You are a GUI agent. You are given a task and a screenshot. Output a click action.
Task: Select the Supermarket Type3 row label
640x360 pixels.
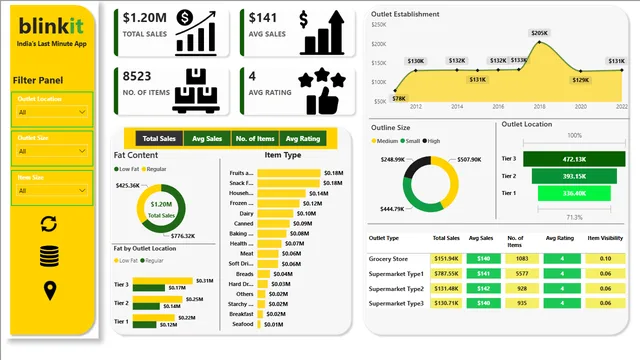point(396,303)
